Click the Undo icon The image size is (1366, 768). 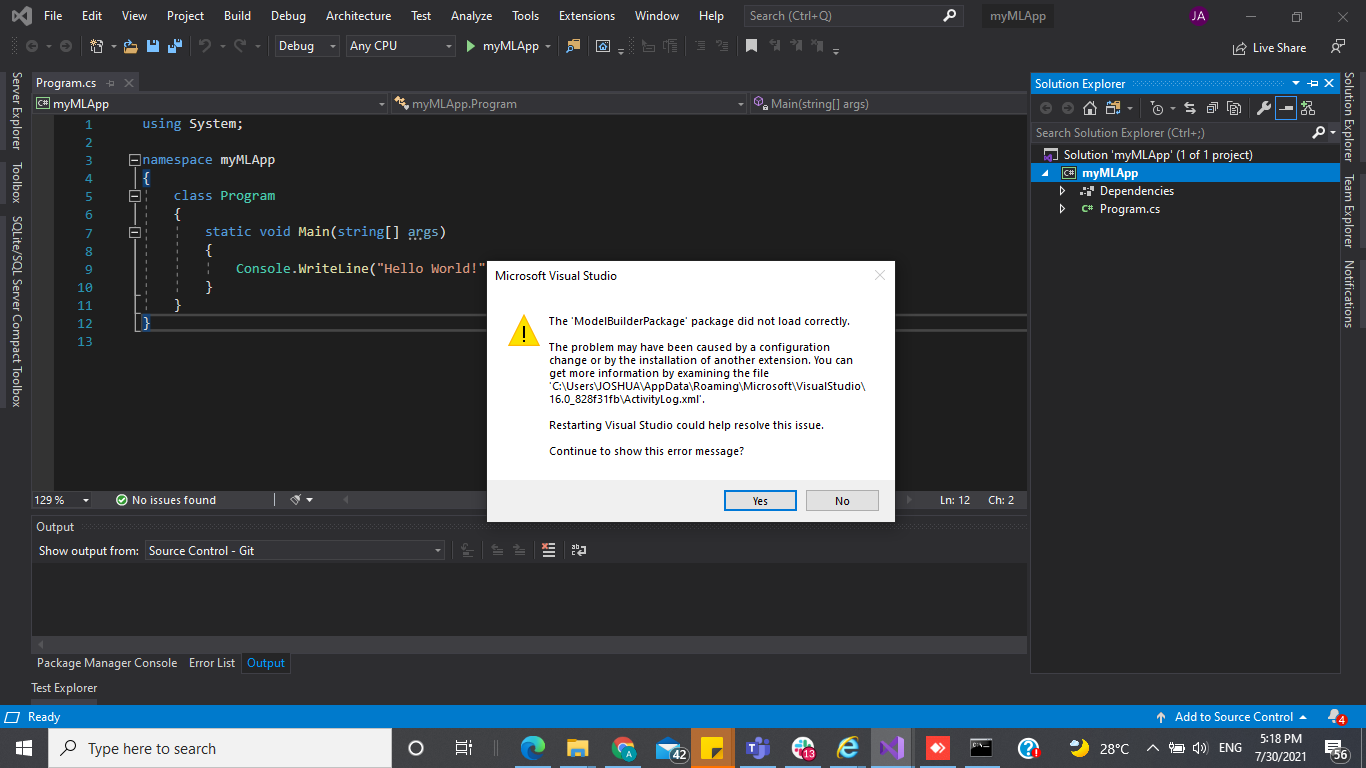(207, 46)
